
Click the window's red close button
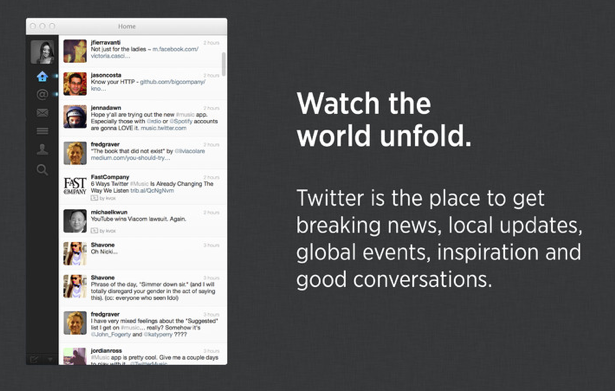pos(33,26)
